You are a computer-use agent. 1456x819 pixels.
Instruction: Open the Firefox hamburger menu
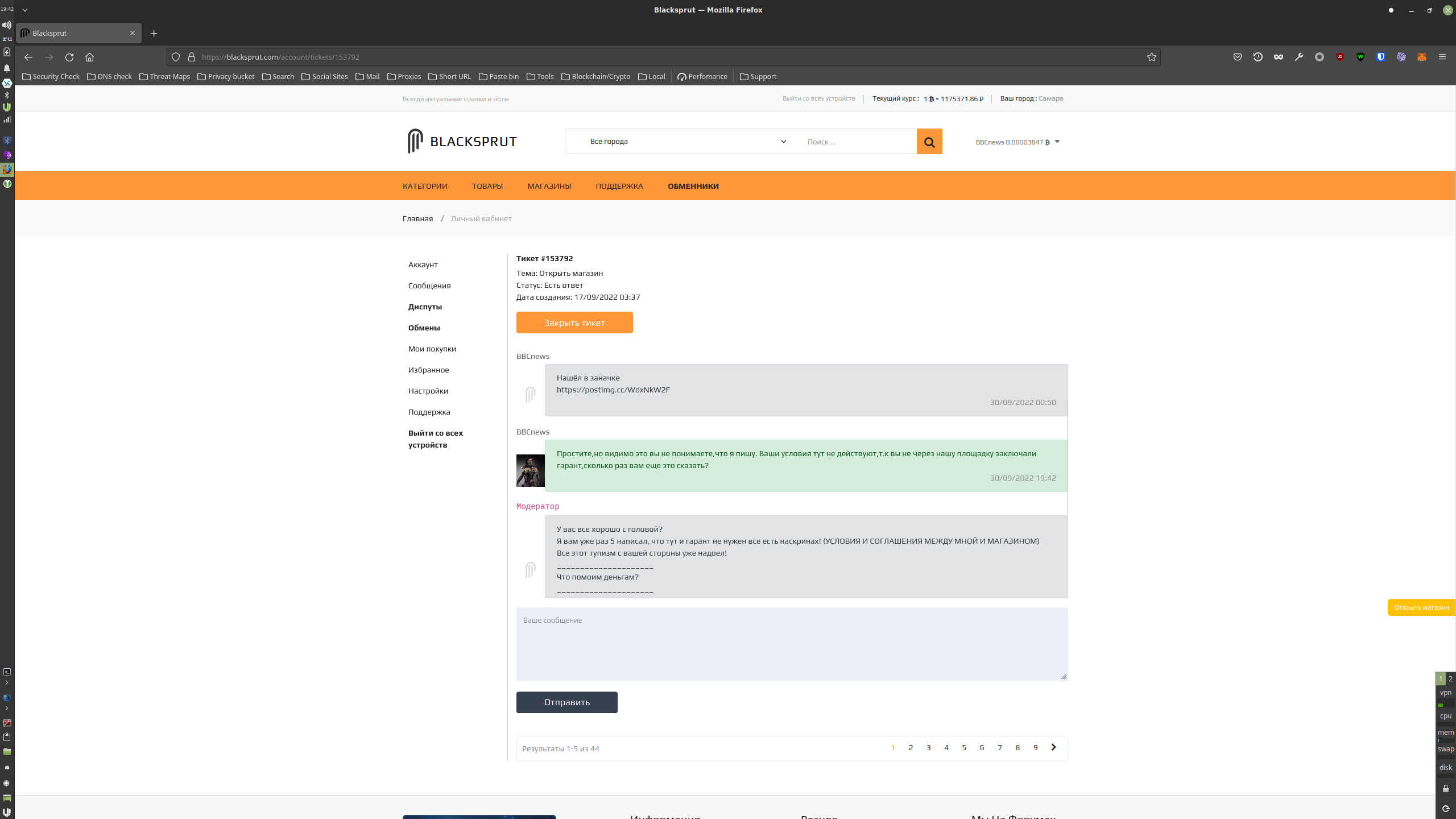(x=1442, y=57)
